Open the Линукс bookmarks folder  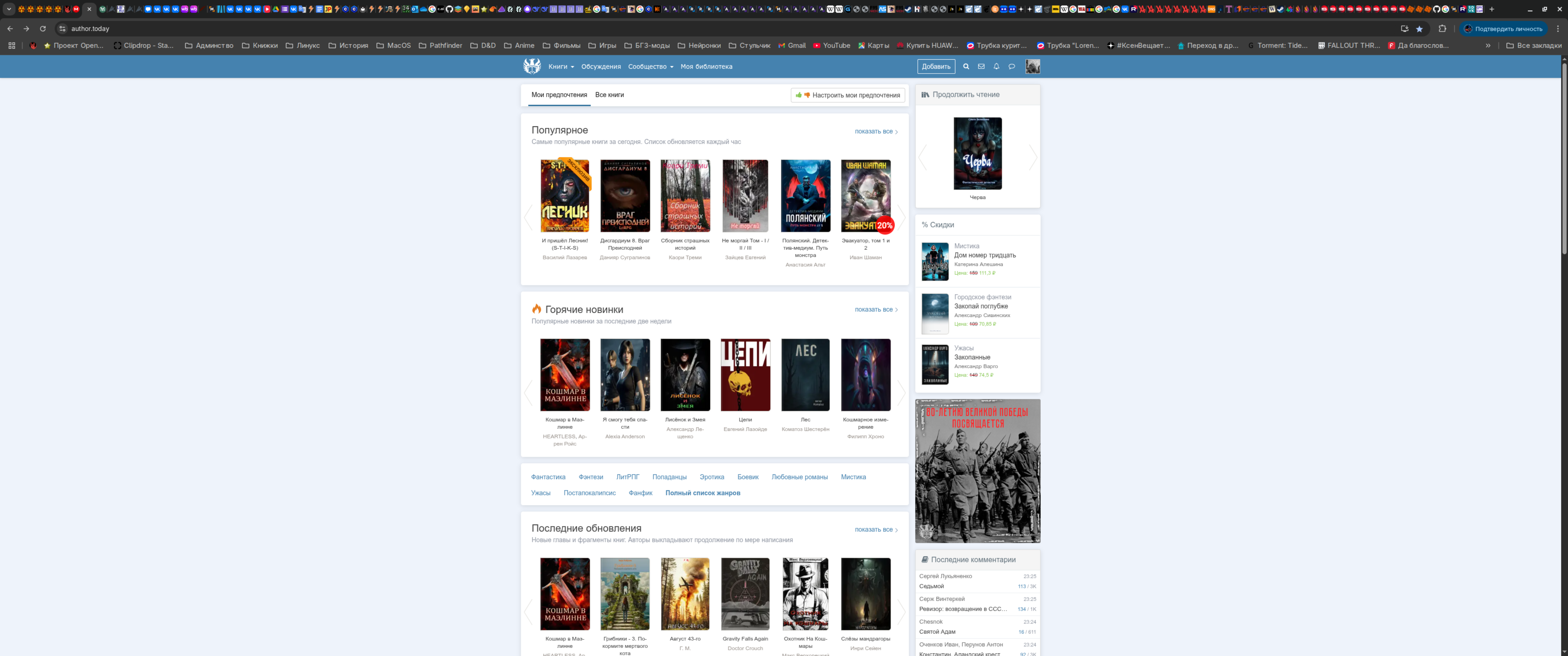303,46
